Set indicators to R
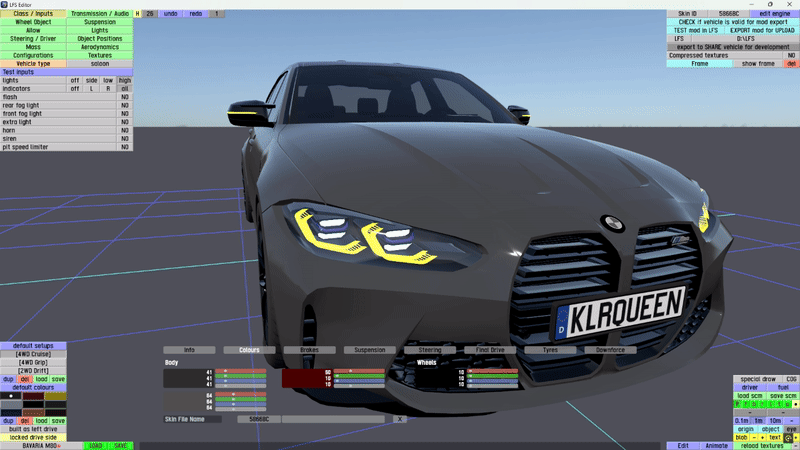This screenshot has width=800, height=450. (x=108, y=89)
